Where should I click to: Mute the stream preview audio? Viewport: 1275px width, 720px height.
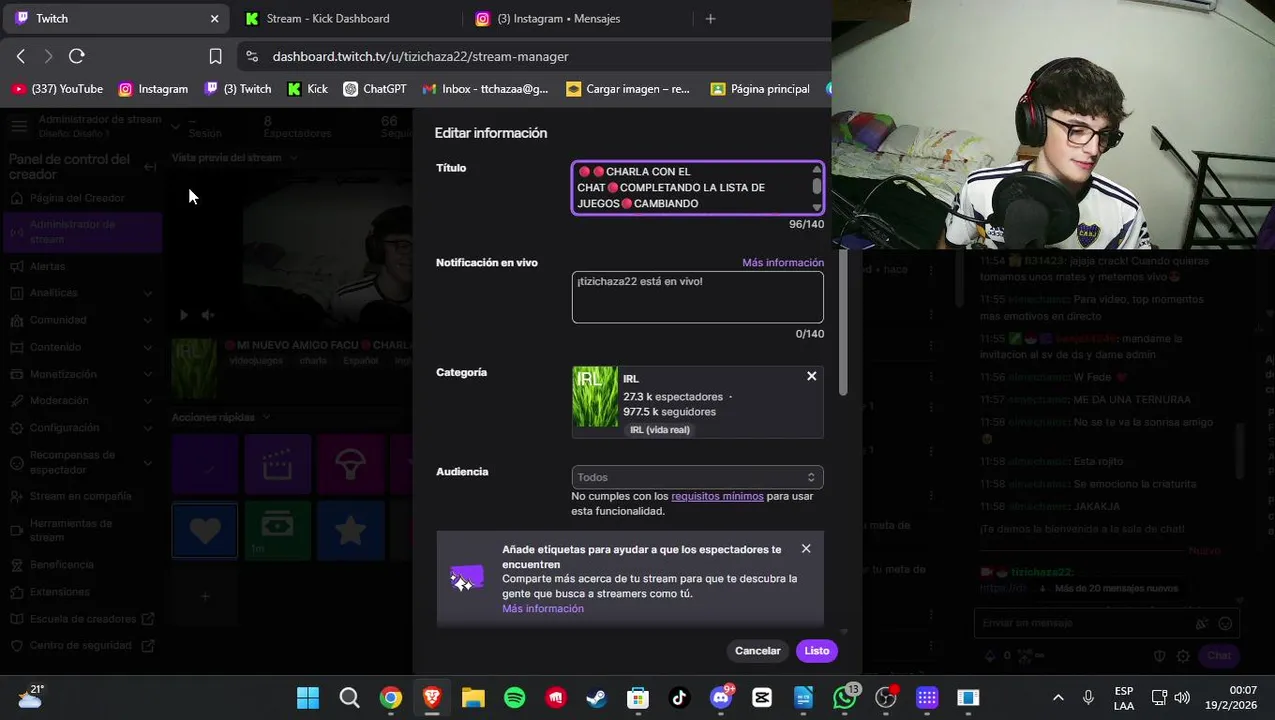point(208,315)
